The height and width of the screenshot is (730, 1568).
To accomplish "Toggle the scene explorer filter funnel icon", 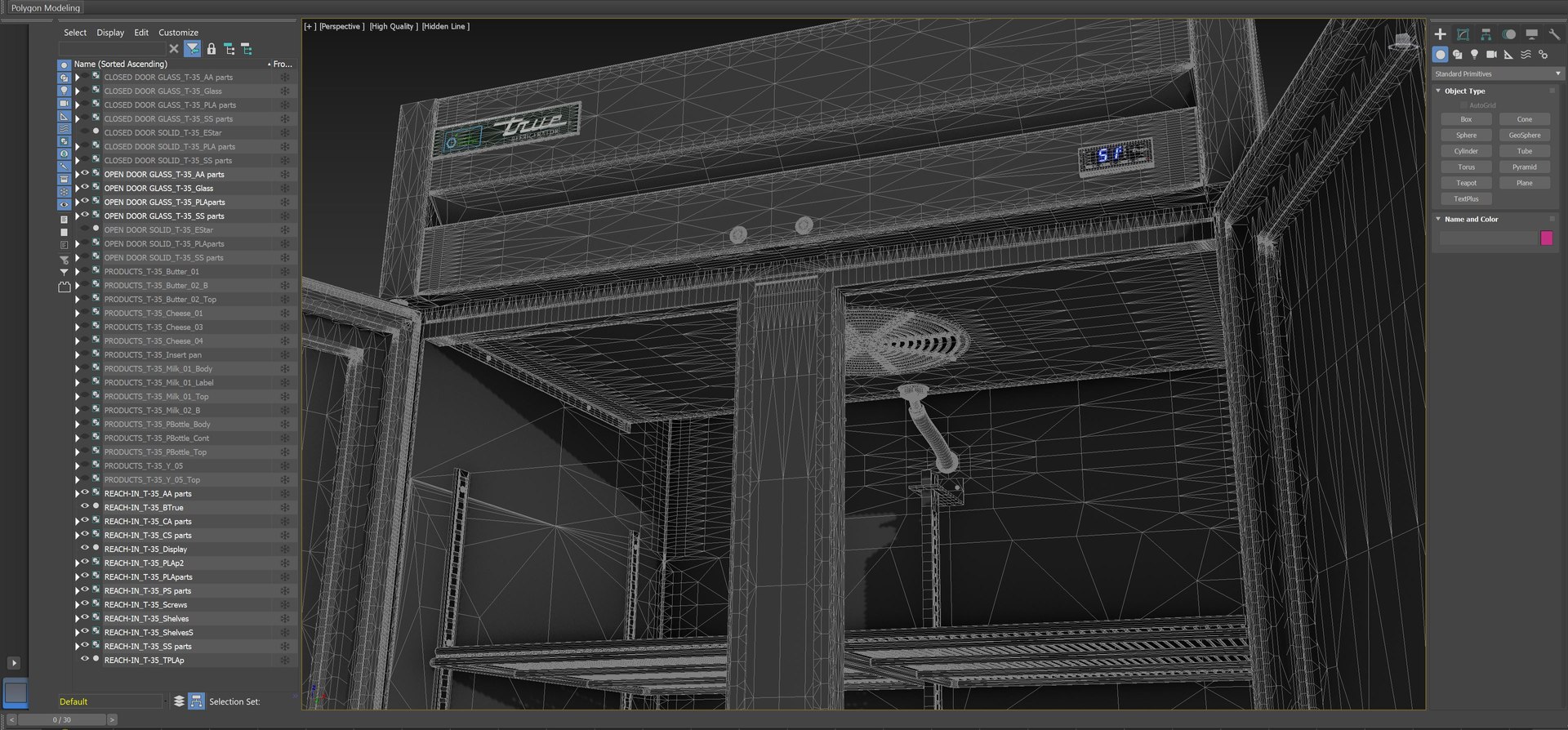I will [x=193, y=50].
